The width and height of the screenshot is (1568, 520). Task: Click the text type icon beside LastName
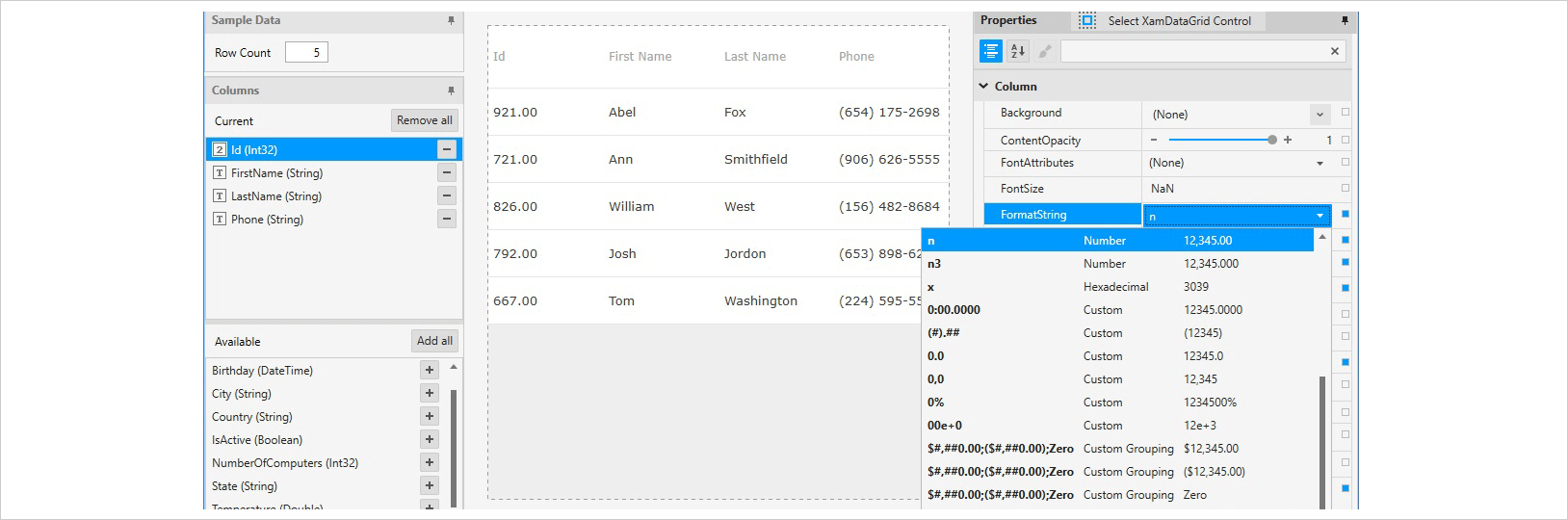tap(220, 195)
